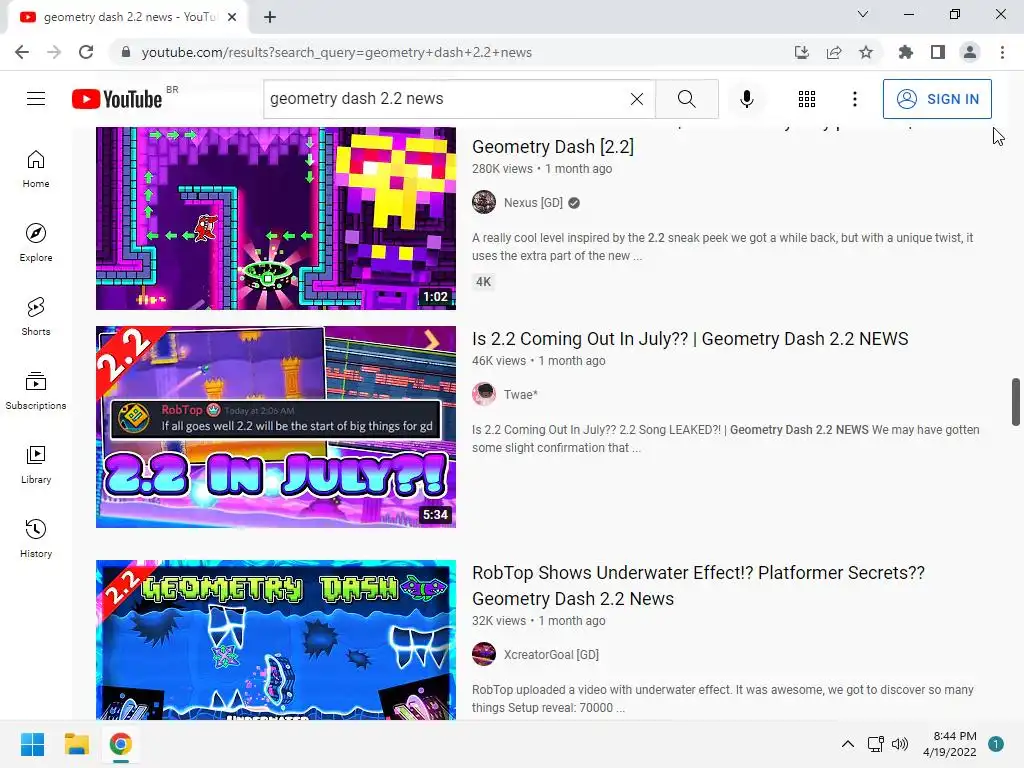
Task: Go forward with the browser forward arrow
Action: click(x=54, y=52)
